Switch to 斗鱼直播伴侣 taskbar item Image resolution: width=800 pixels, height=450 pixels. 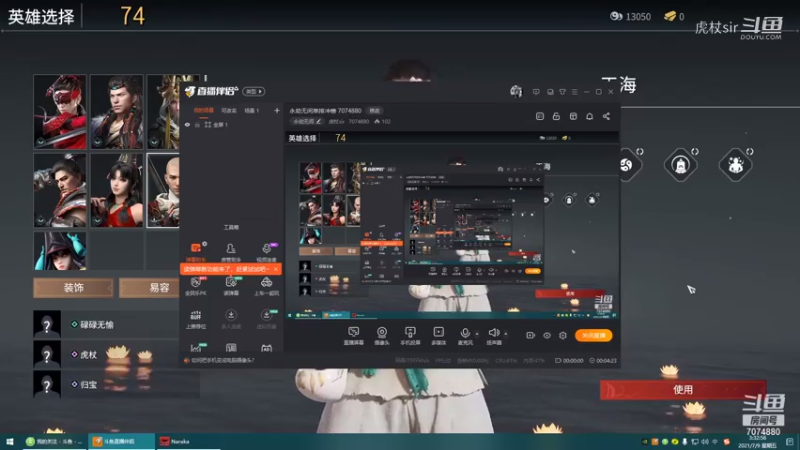[121, 441]
